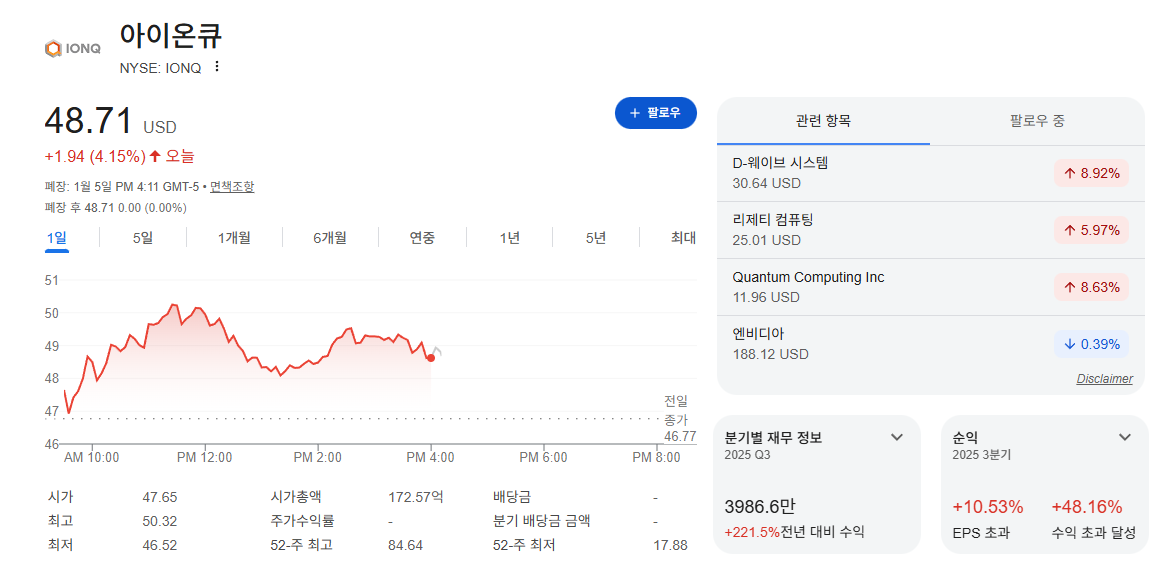Click the 배당금 label
The height and width of the screenshot is (574, 1168).
pyautogui.click(x=512, y=497)
